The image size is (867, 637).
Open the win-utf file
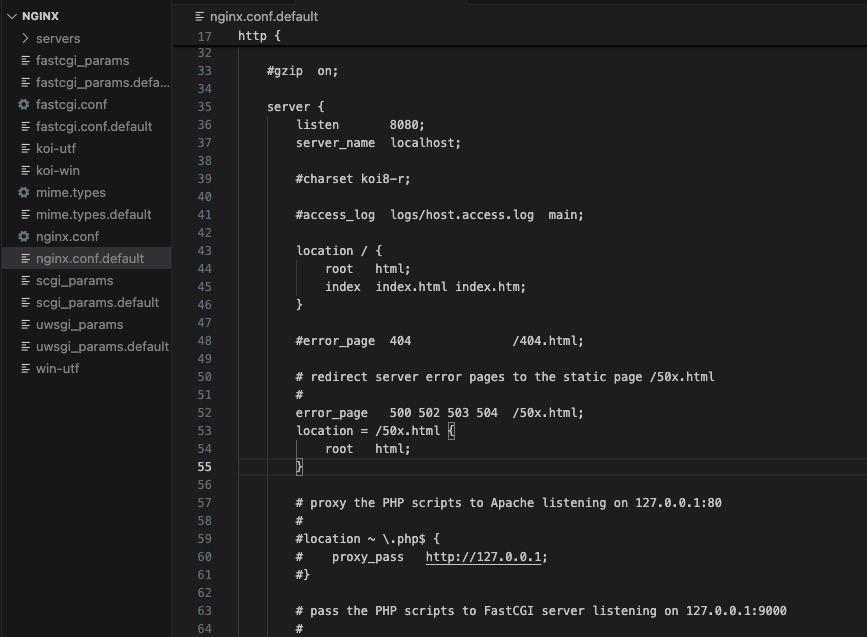tap(58, 368)
